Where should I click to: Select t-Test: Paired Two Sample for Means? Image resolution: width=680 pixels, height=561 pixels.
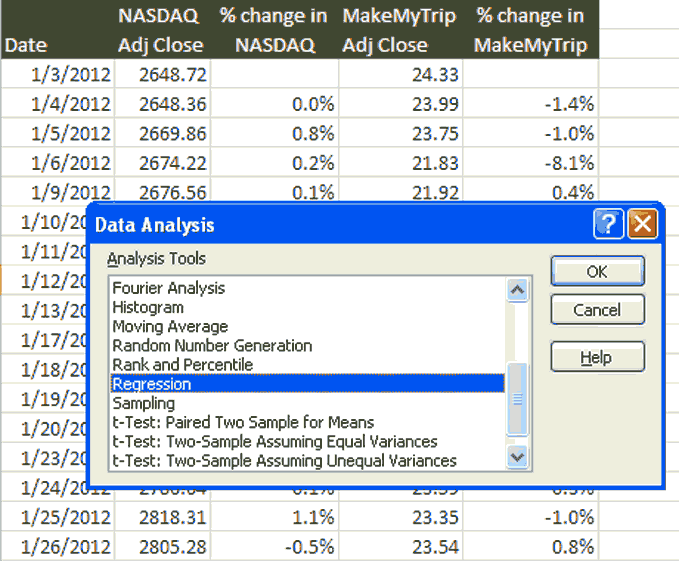[307, 422]
